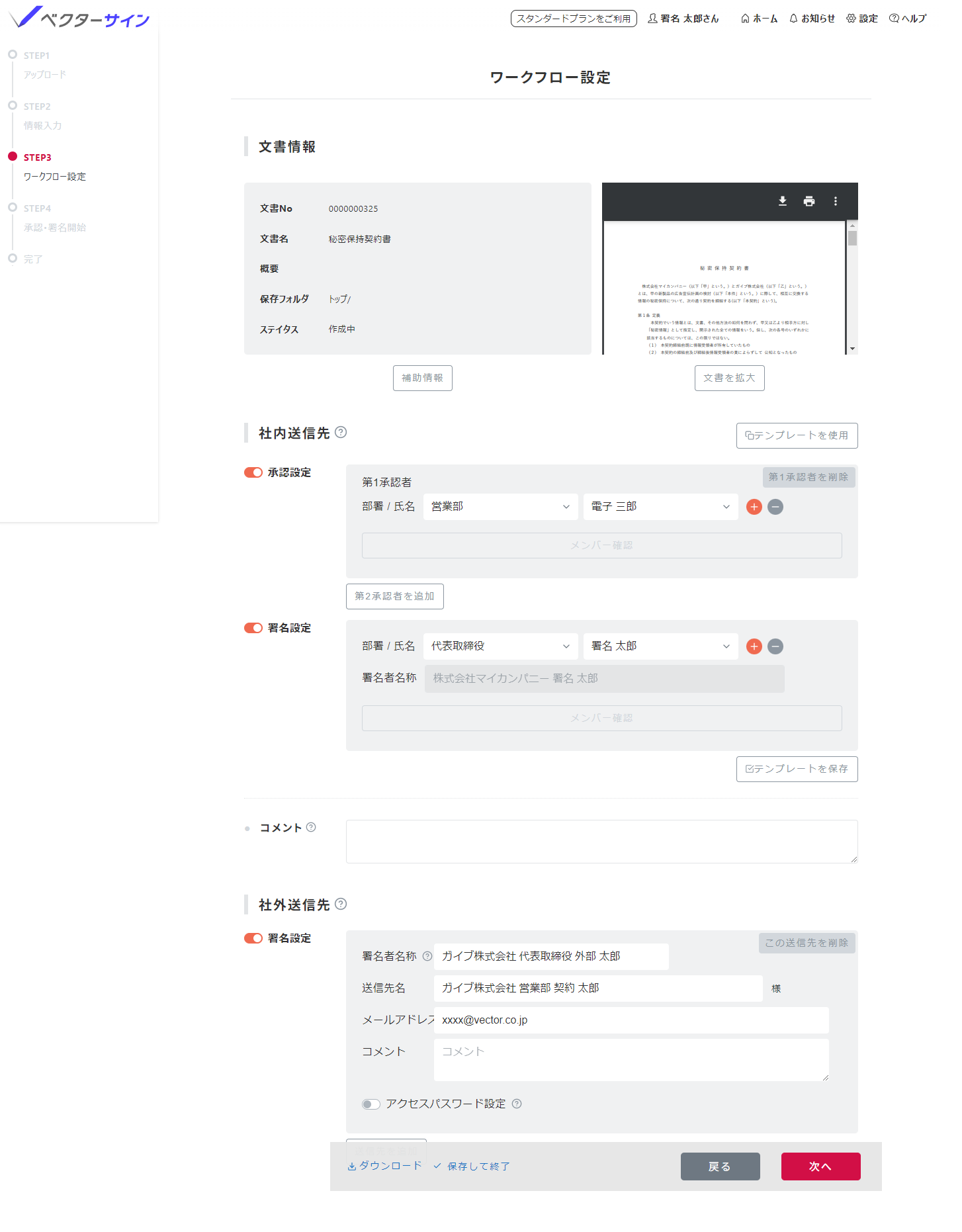The height and width of the screenshot is (1232, 962).
Task: Add signer with plus icon in internal 署名設定
Action: (x=754, y=646)
